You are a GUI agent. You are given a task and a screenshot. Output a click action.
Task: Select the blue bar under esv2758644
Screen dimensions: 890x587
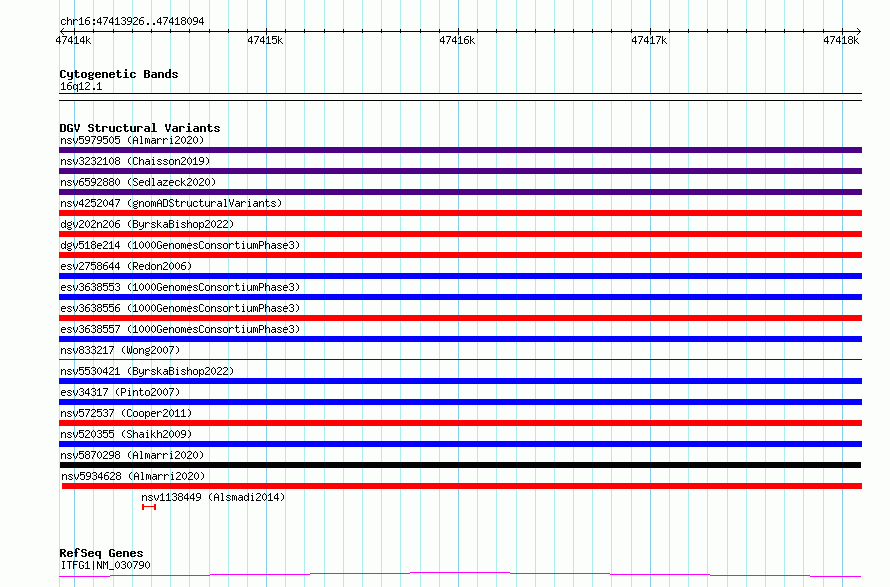point(460,276)
